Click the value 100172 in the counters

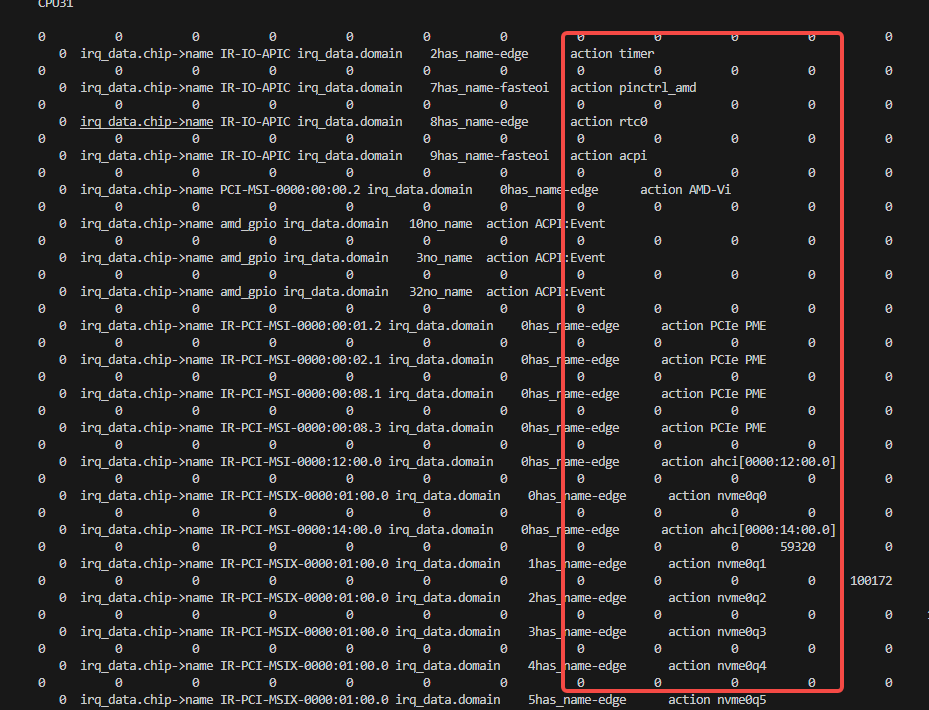coord(871,581)
